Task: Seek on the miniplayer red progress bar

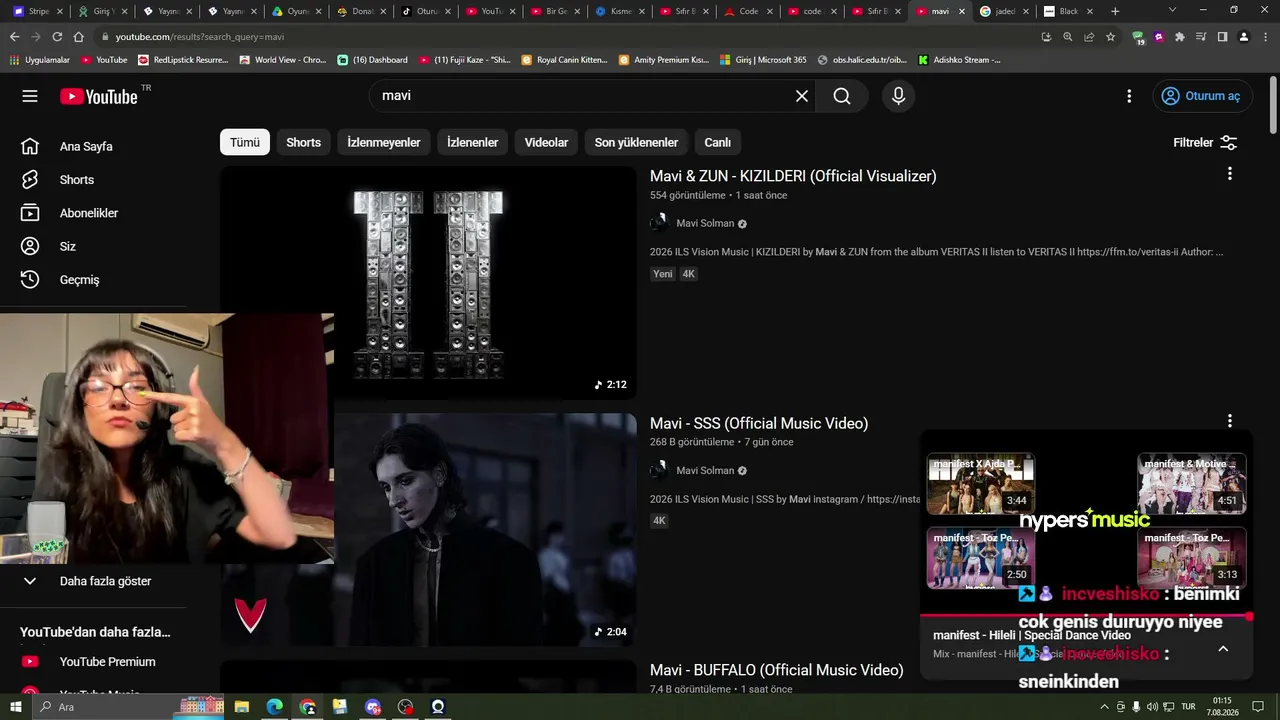Action: tap(1086, 615)
